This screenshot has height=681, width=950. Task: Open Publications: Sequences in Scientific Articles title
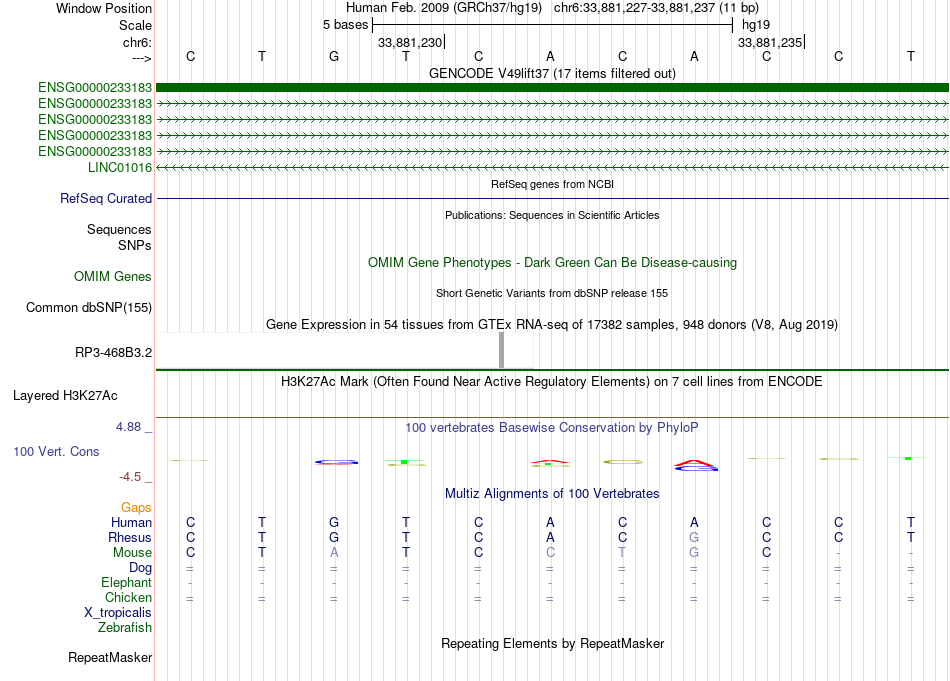(x=552, y=215)
